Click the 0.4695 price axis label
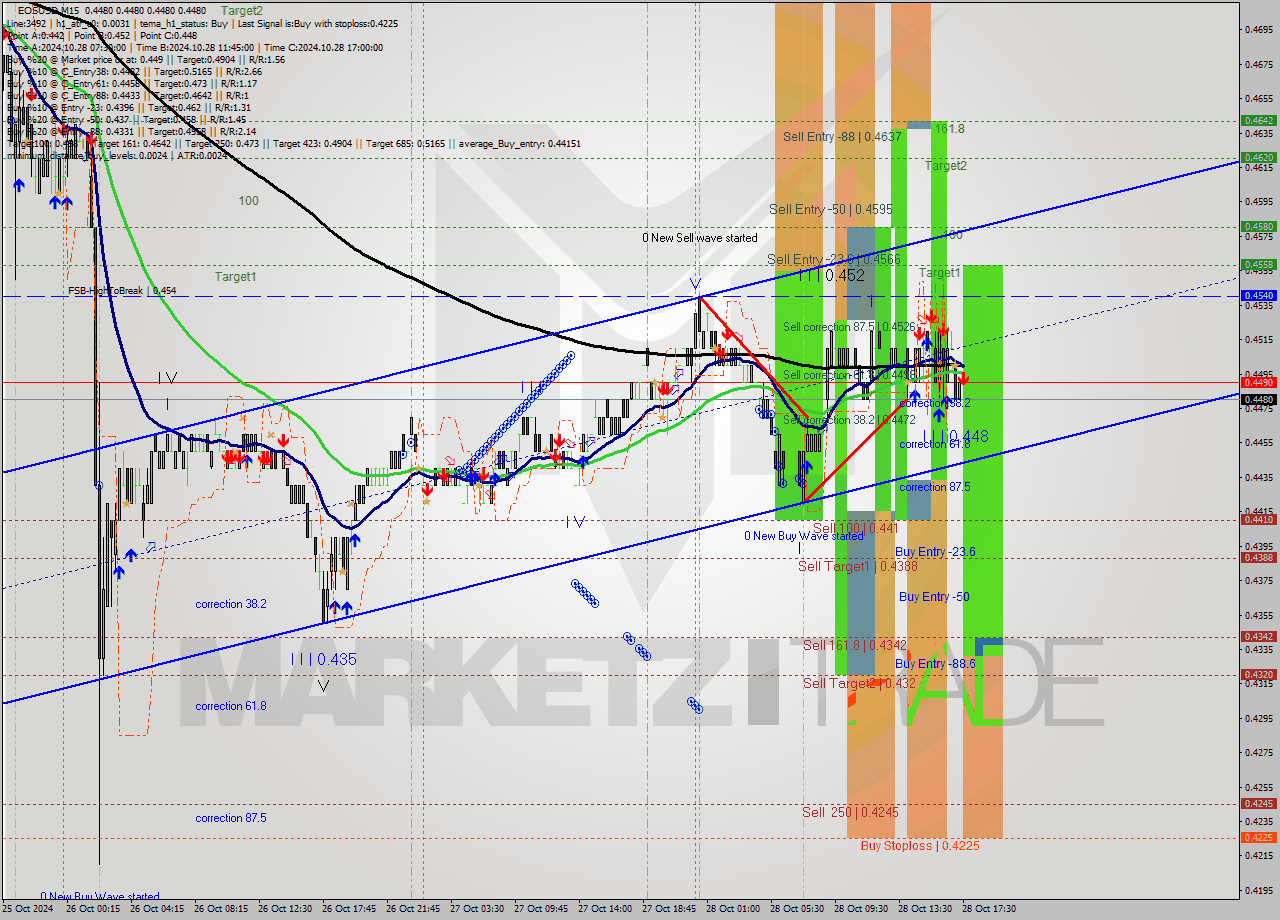 point(1260,30)
